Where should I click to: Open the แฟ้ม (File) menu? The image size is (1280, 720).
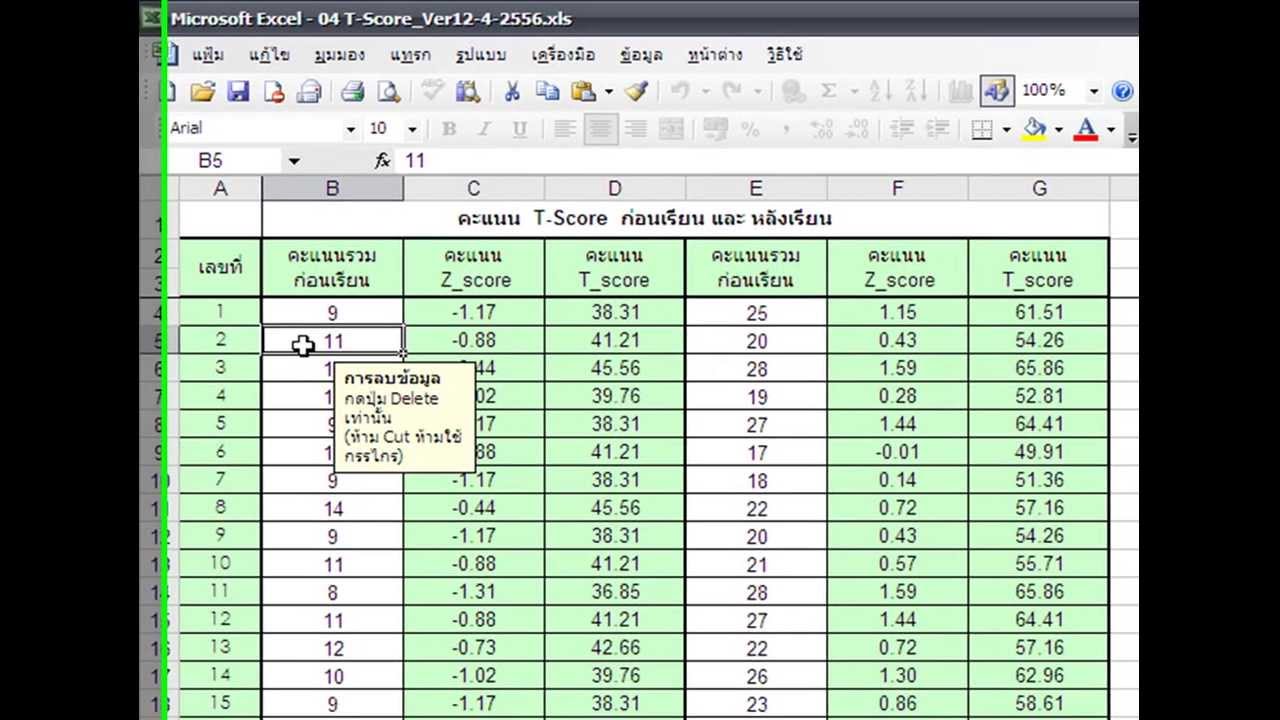[x=207, y=55]
